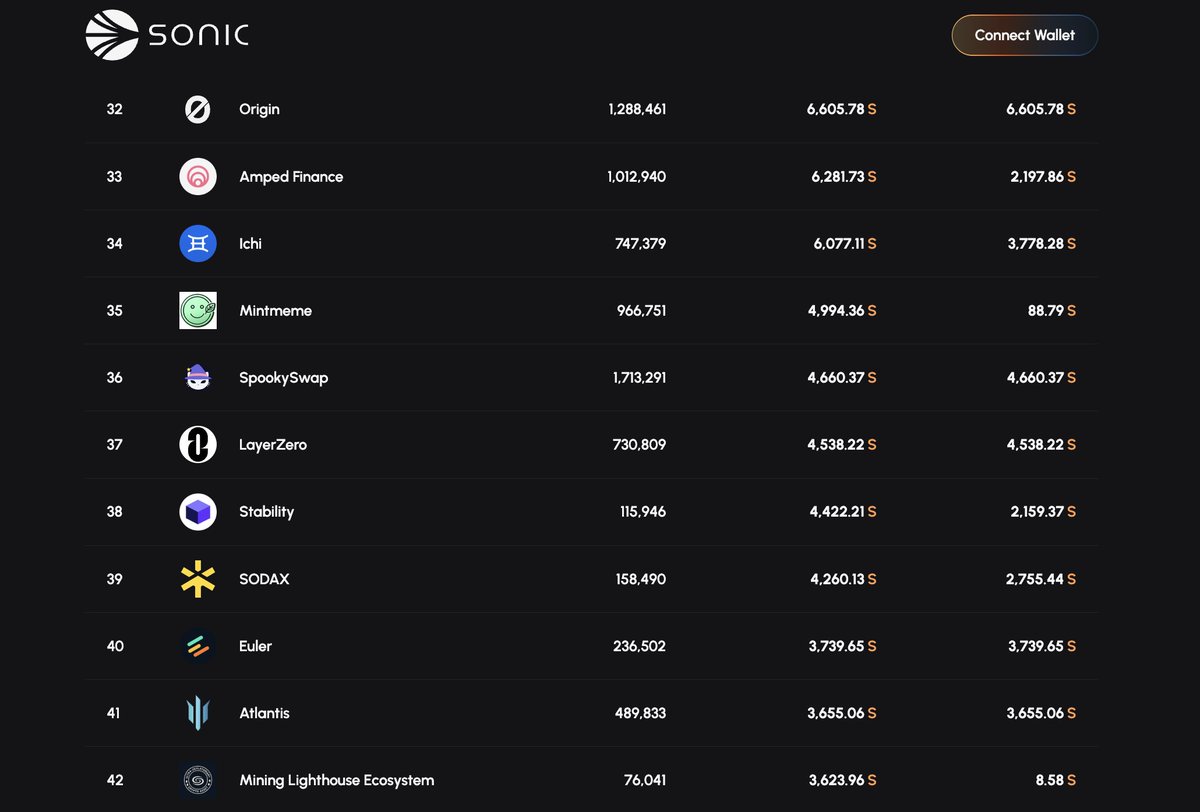1200x812 pixels.
Task: Click the amount 2,755.44 S
Action: tap(1042, 579)
